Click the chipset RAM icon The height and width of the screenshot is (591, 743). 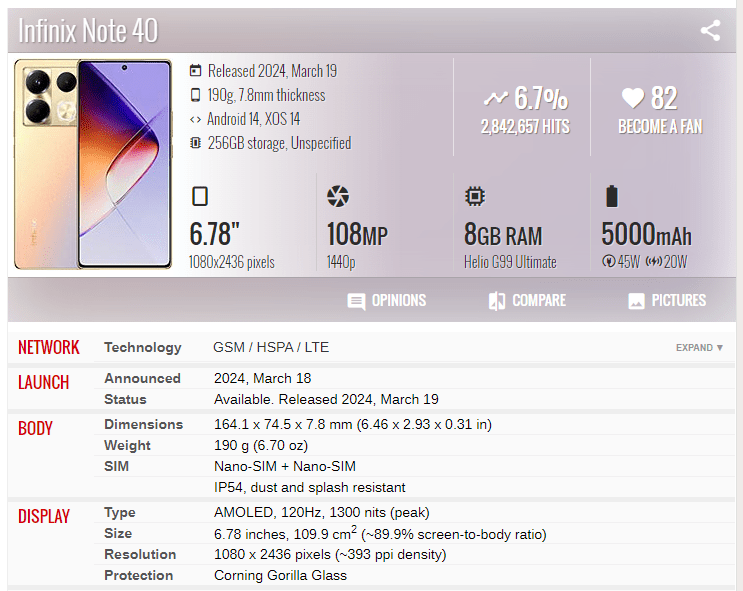[x=475, y=196]
